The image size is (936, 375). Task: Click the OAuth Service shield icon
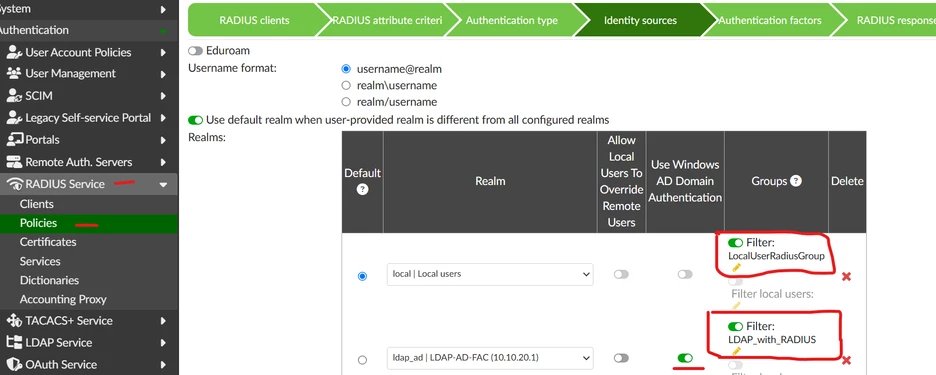(x=14, y=364)
